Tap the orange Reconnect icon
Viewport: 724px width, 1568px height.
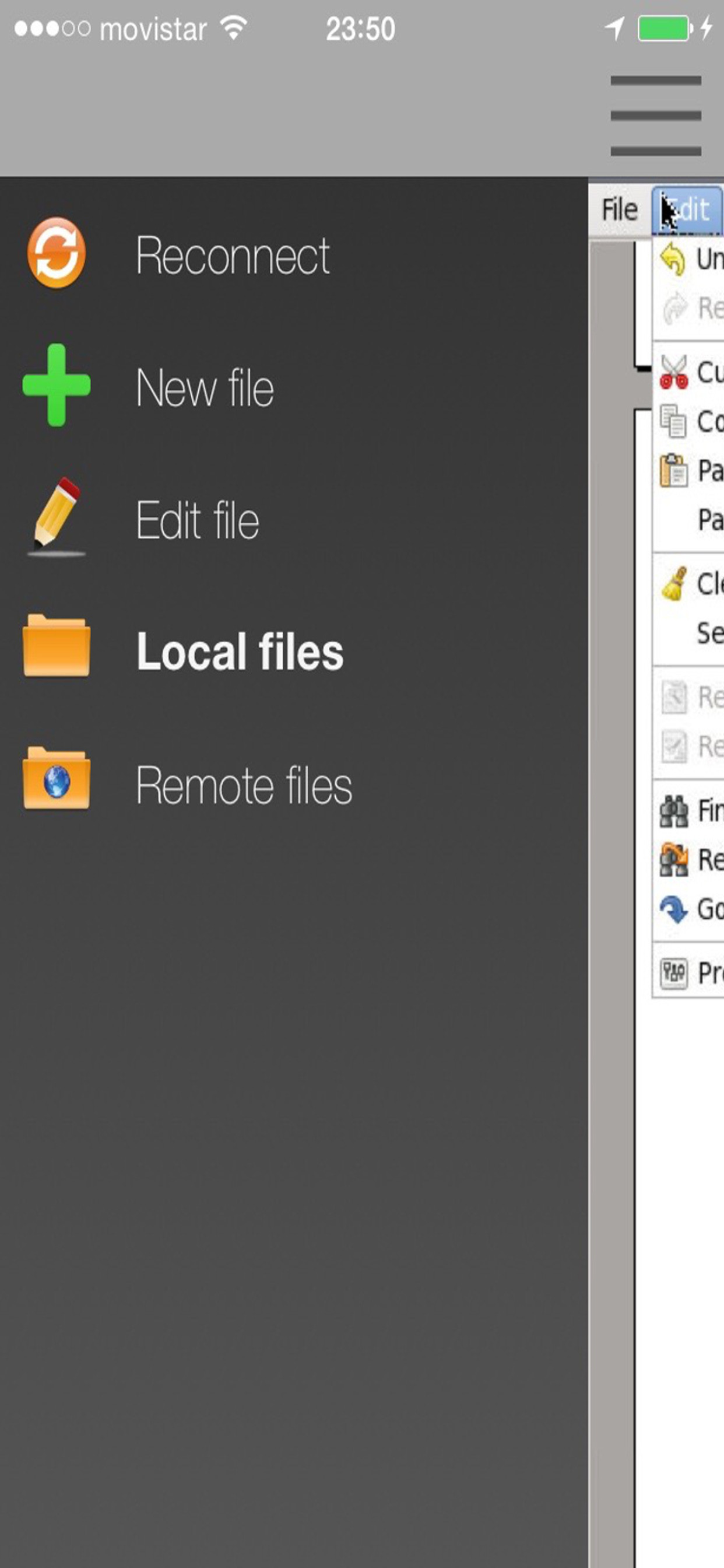[56, 253]
